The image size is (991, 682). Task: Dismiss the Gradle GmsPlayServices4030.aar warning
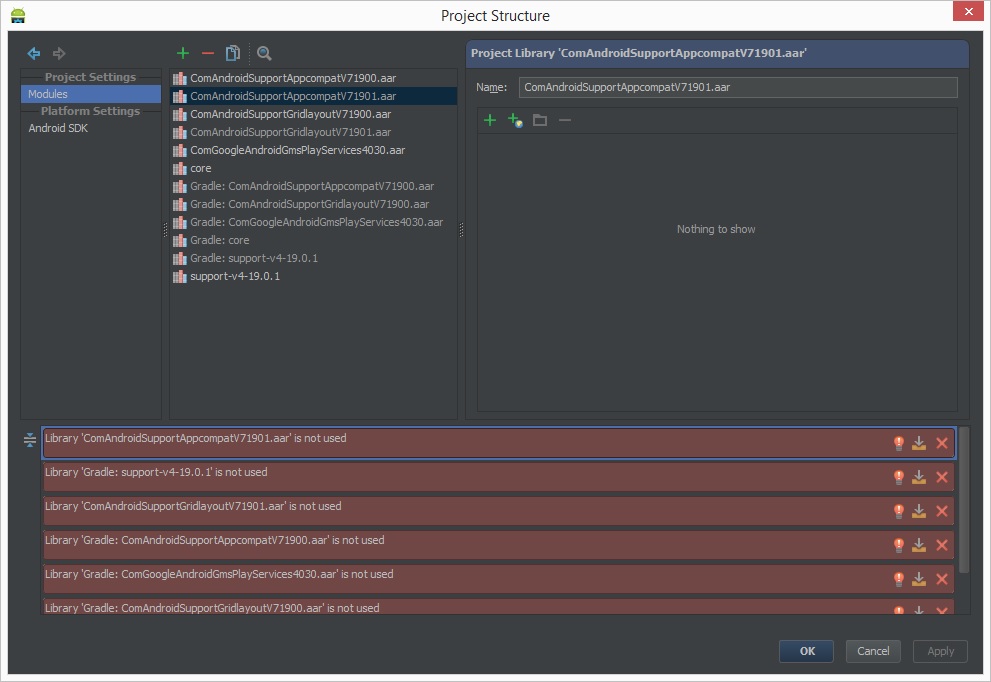(x=942, y=579)
